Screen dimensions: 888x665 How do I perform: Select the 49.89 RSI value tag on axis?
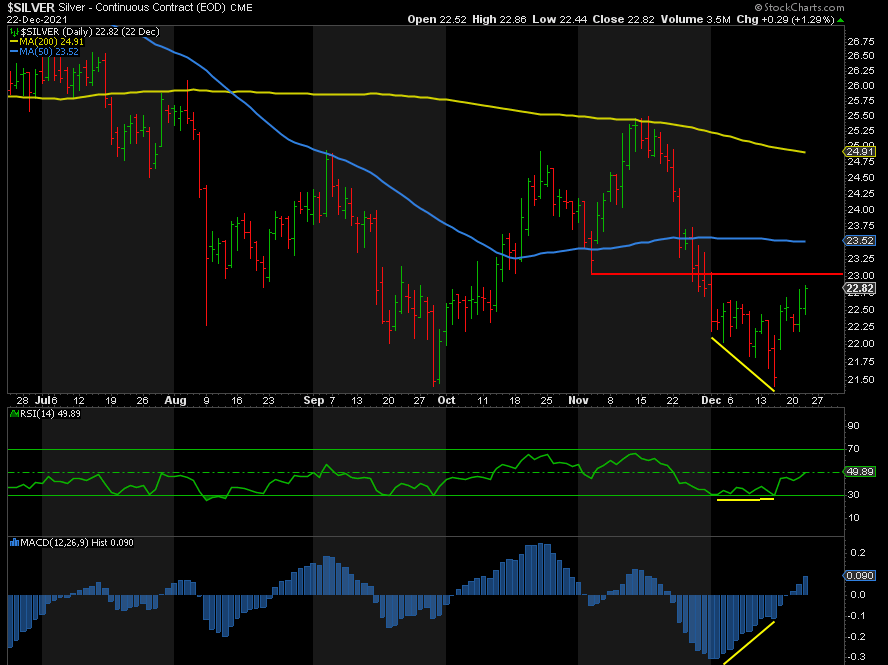coord(860,472)
